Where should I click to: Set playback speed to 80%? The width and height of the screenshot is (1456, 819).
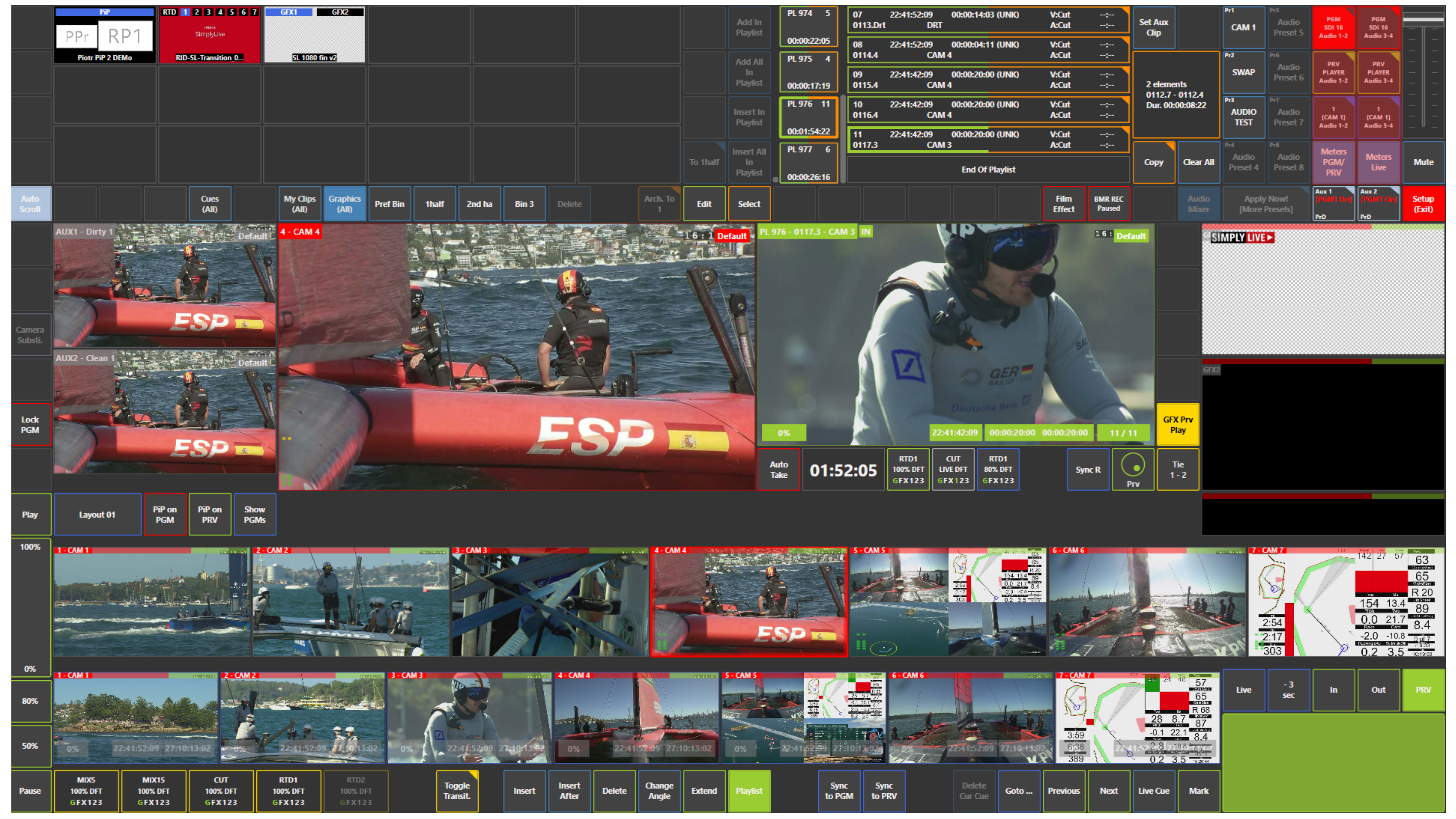coord(30,701)
